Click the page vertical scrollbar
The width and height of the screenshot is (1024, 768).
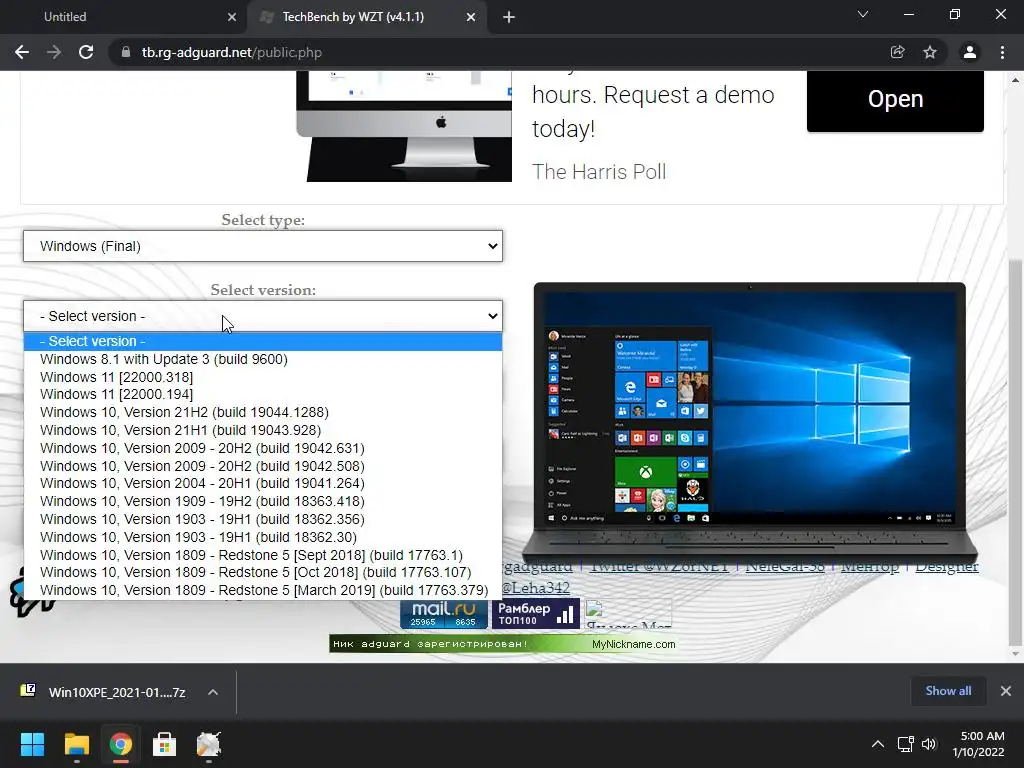[x=1016, y=451]
